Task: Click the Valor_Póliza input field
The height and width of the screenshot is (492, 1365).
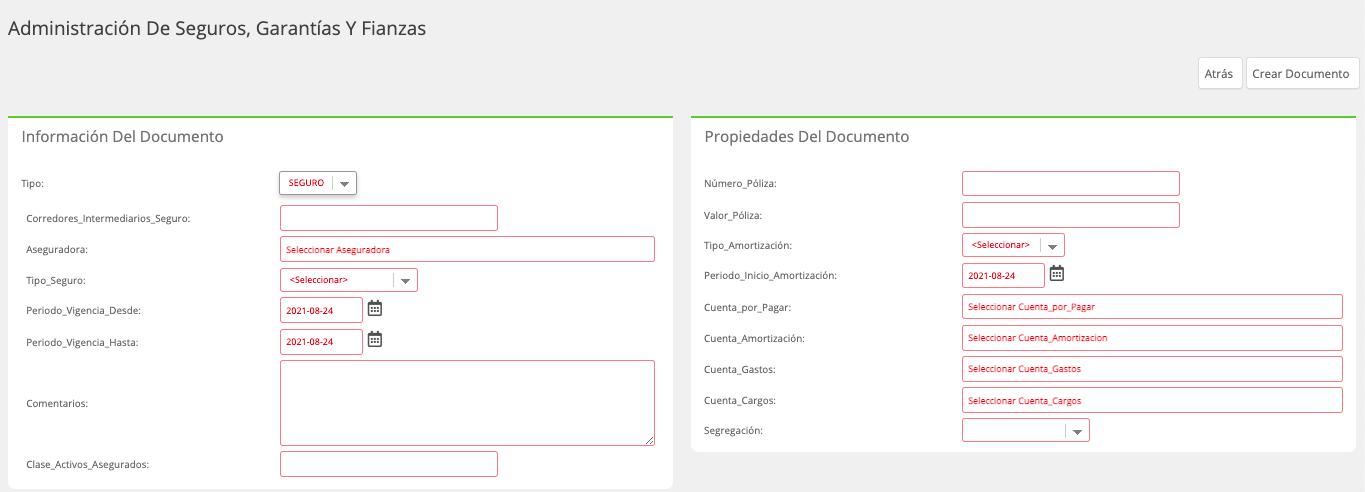Action: tap(1071, 215)
